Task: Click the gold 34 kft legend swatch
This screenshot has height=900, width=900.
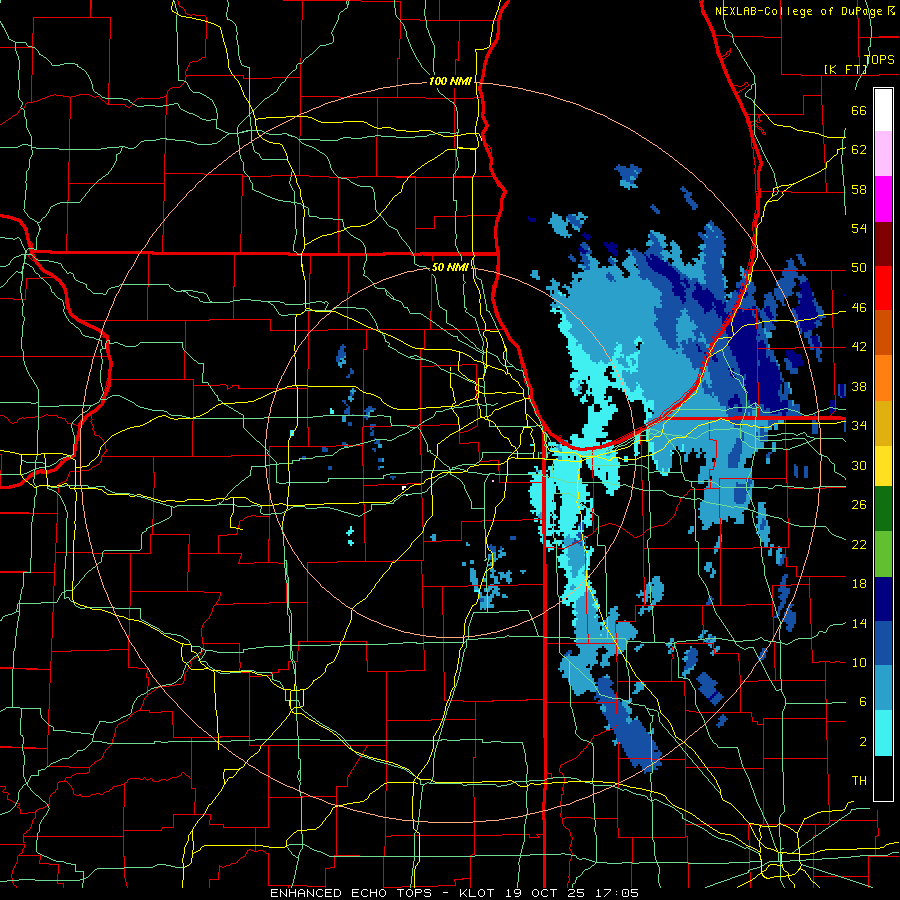Action: [x=883, y=423]
